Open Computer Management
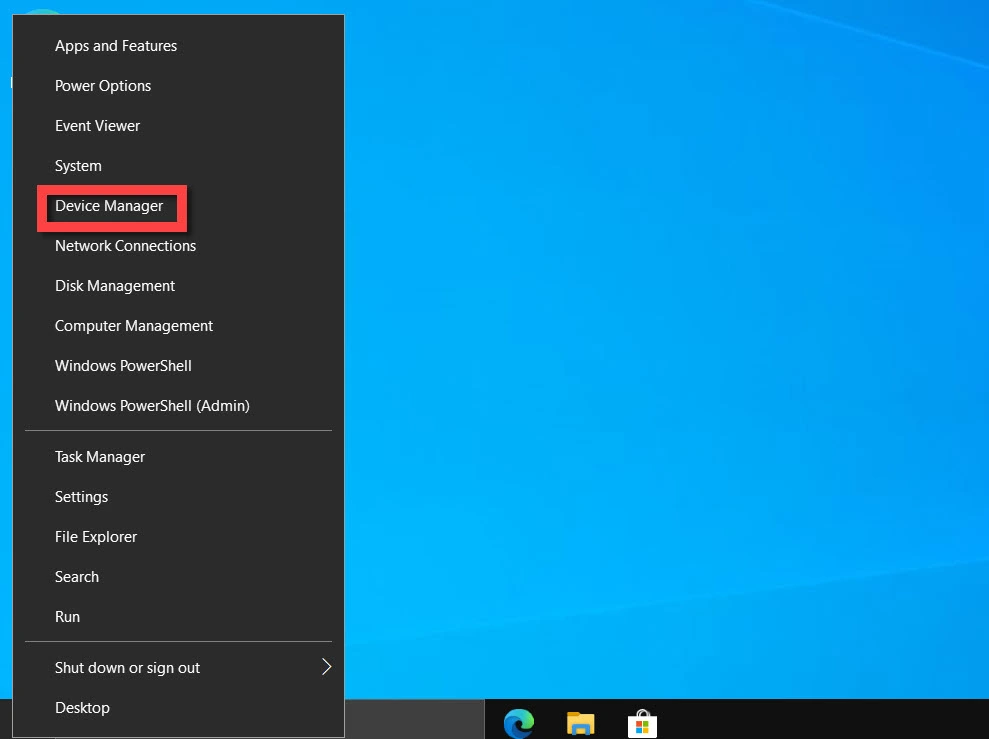The width and height of the screenshot is (989, 739). 178,326
